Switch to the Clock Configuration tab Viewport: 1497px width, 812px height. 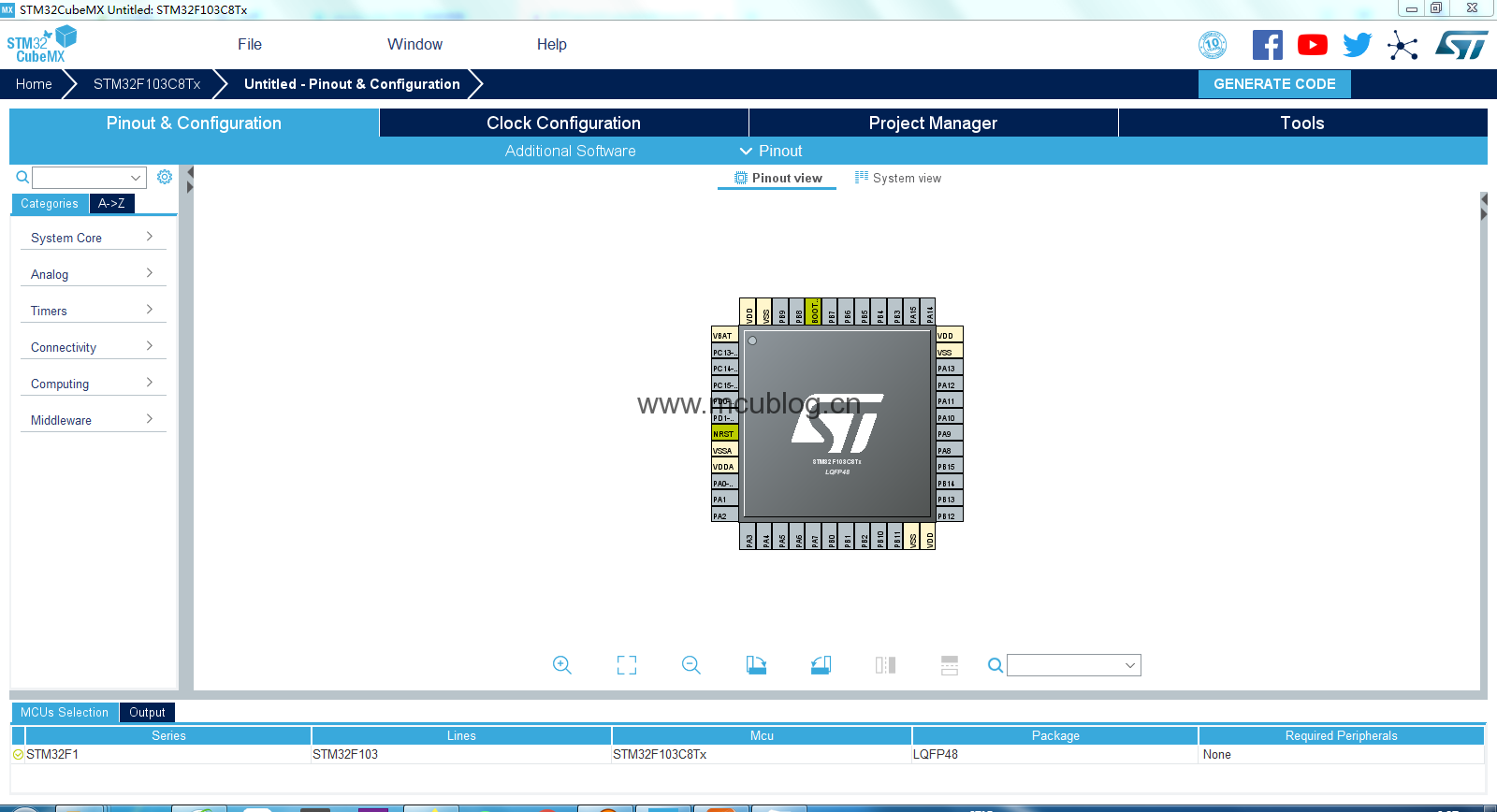pos(563,123)
